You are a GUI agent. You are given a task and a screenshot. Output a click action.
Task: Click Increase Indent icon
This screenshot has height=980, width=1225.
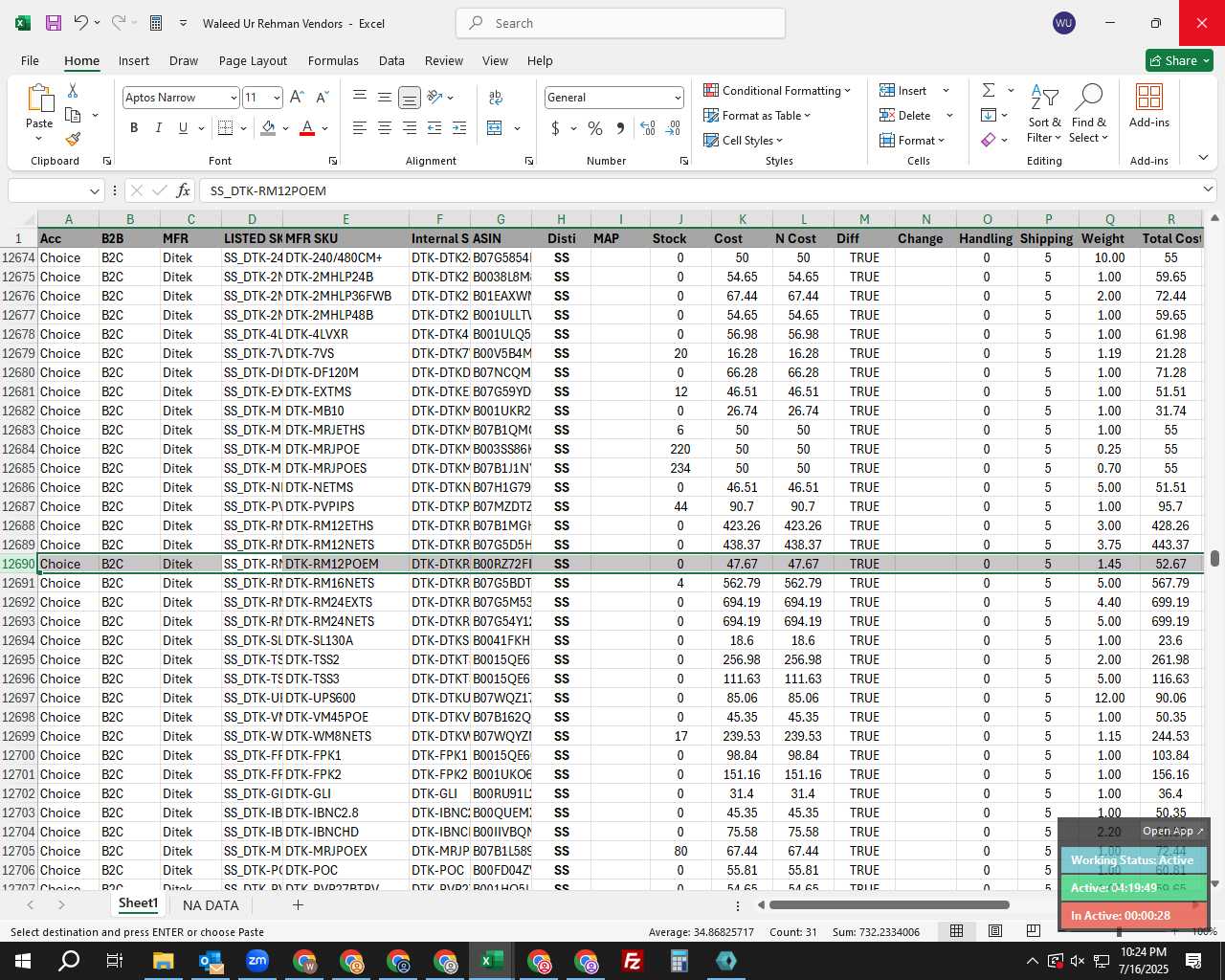459,128
